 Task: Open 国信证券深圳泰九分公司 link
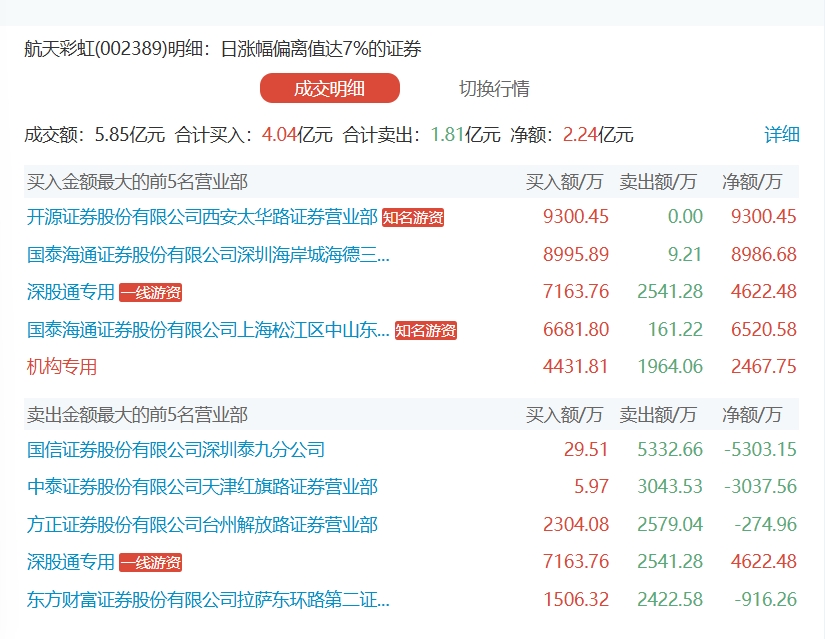(x=176, y=450)
